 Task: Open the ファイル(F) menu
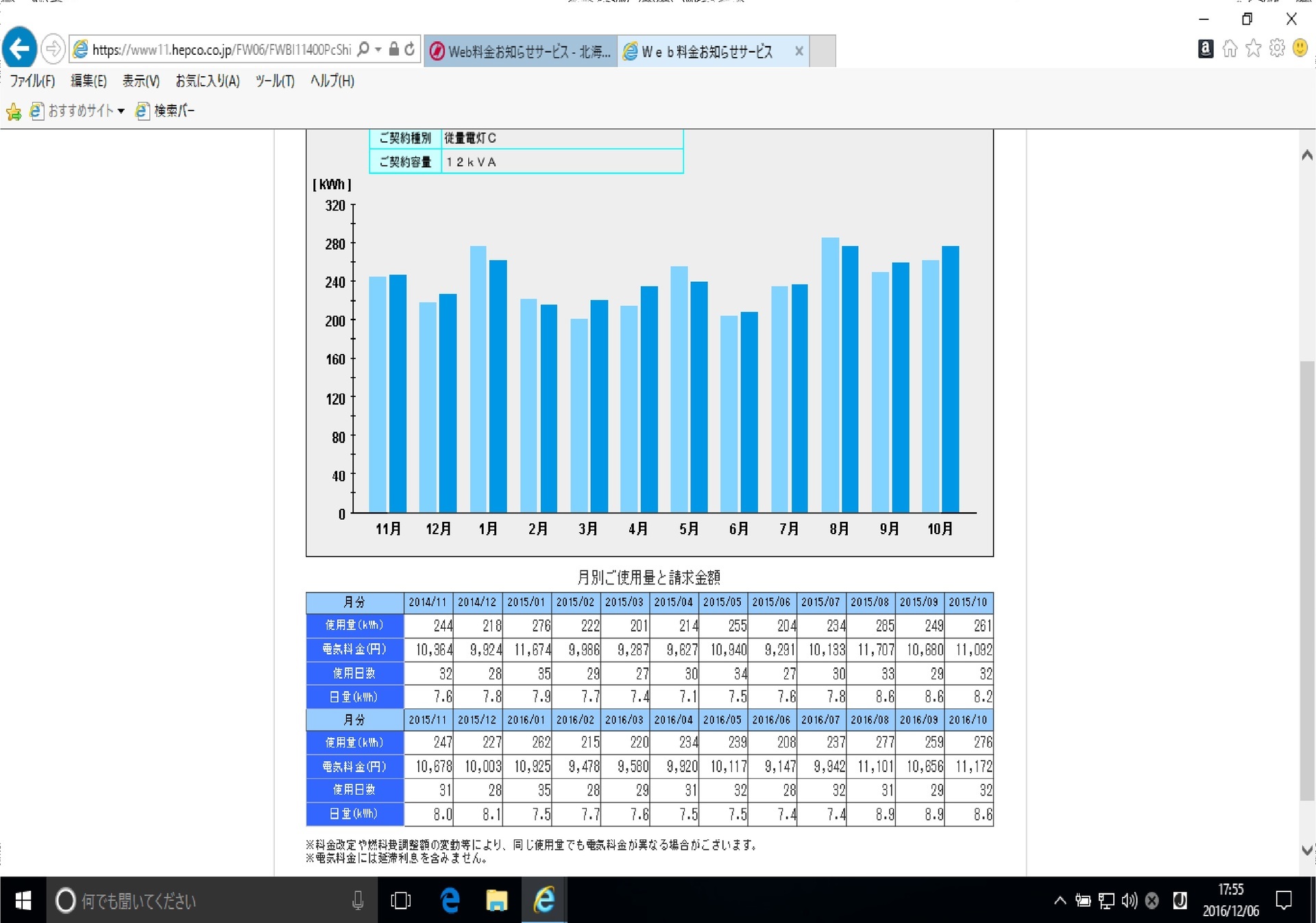point(32,81)
